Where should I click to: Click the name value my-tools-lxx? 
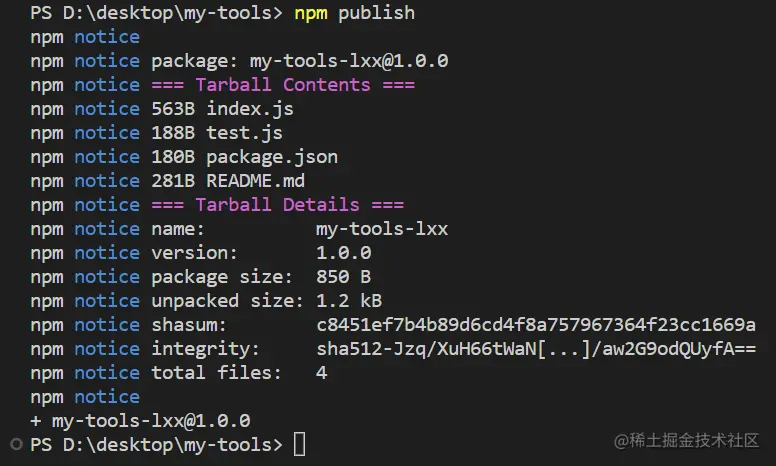coord(382,229)
